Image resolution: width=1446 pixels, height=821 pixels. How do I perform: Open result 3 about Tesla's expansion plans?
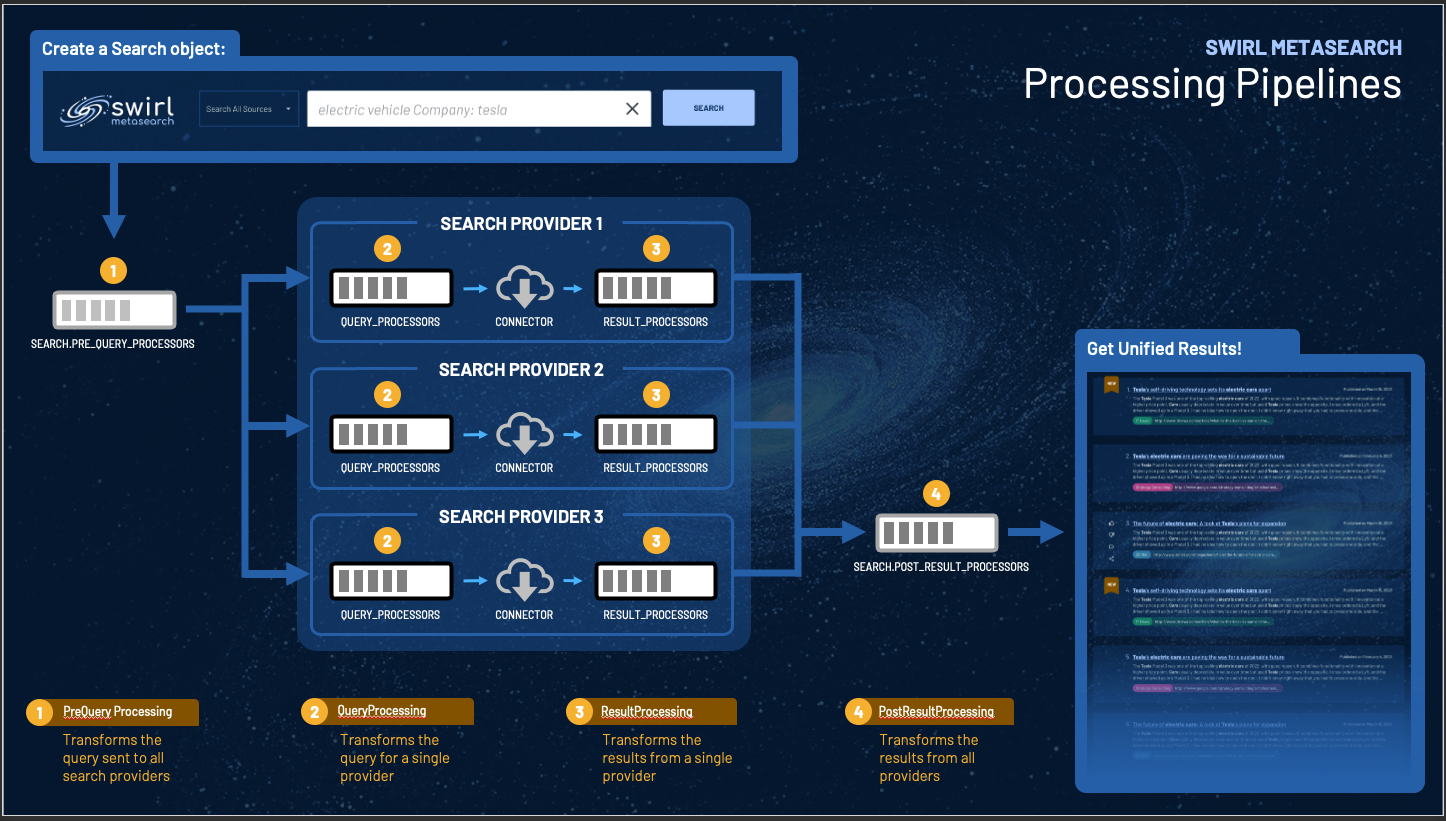(x=1209, y=523)
